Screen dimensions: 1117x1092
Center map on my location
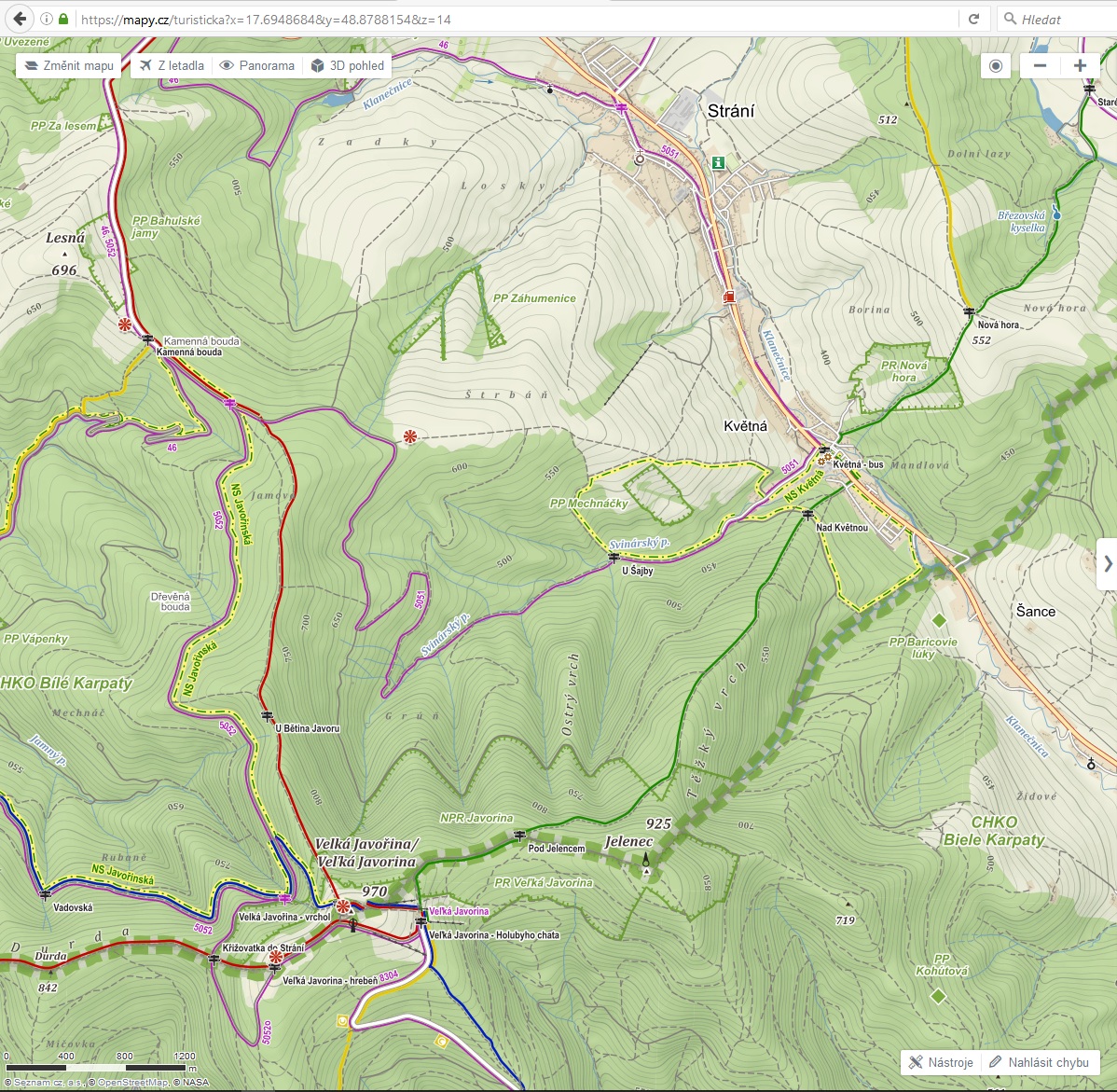click(996, 65)
